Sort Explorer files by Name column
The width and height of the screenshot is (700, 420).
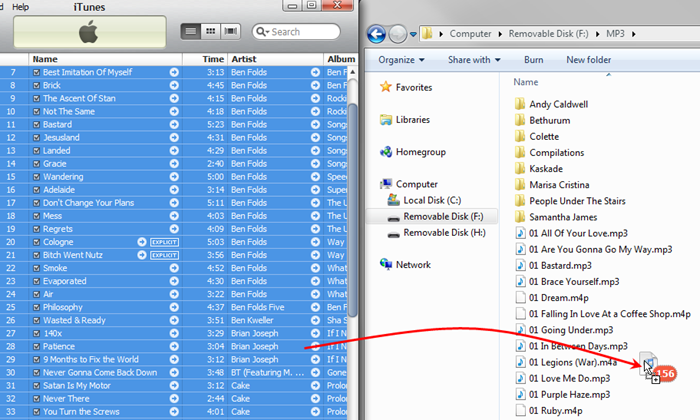click(525, 82)
